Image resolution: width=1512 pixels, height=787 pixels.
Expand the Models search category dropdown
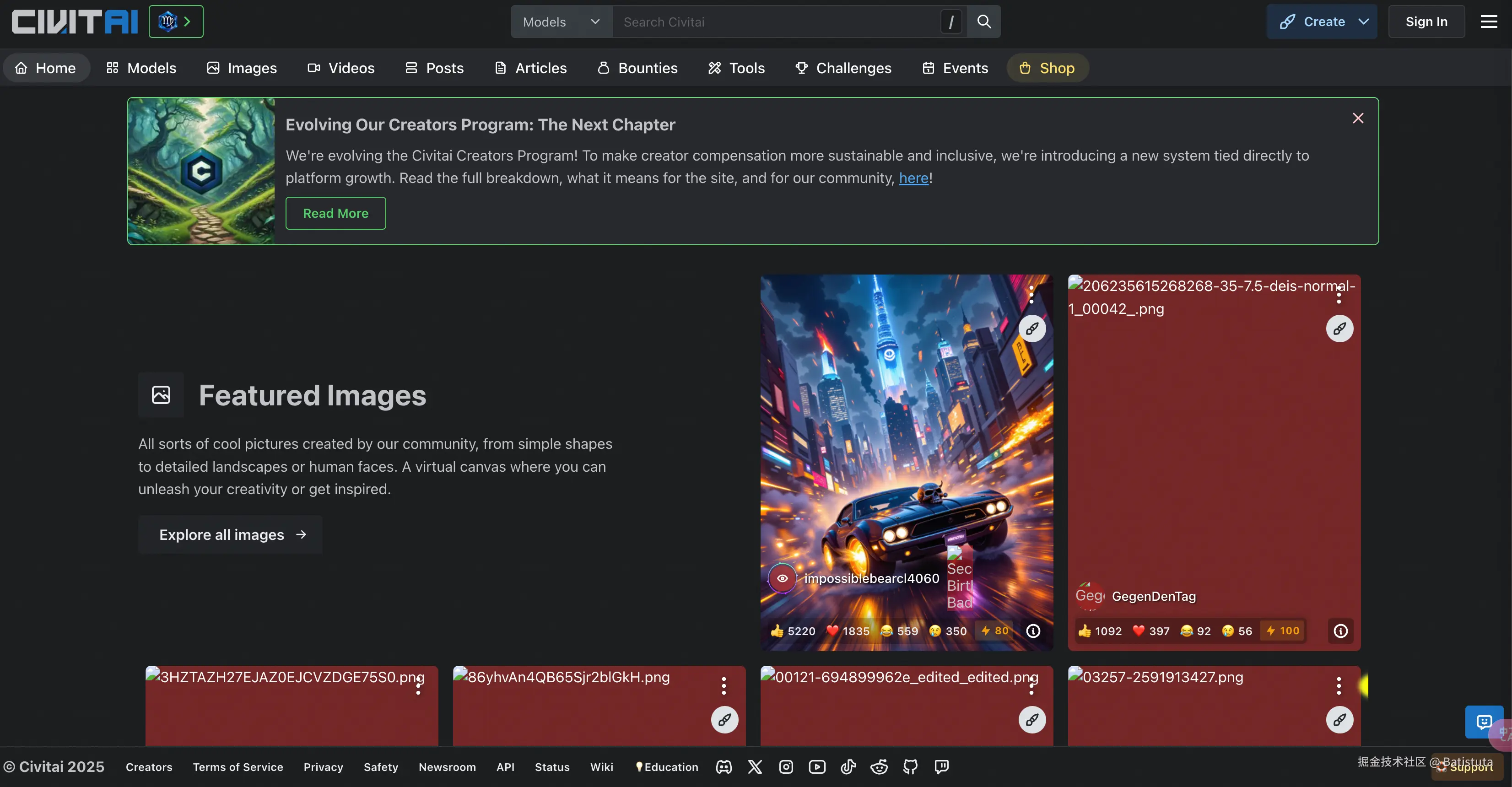561,22
